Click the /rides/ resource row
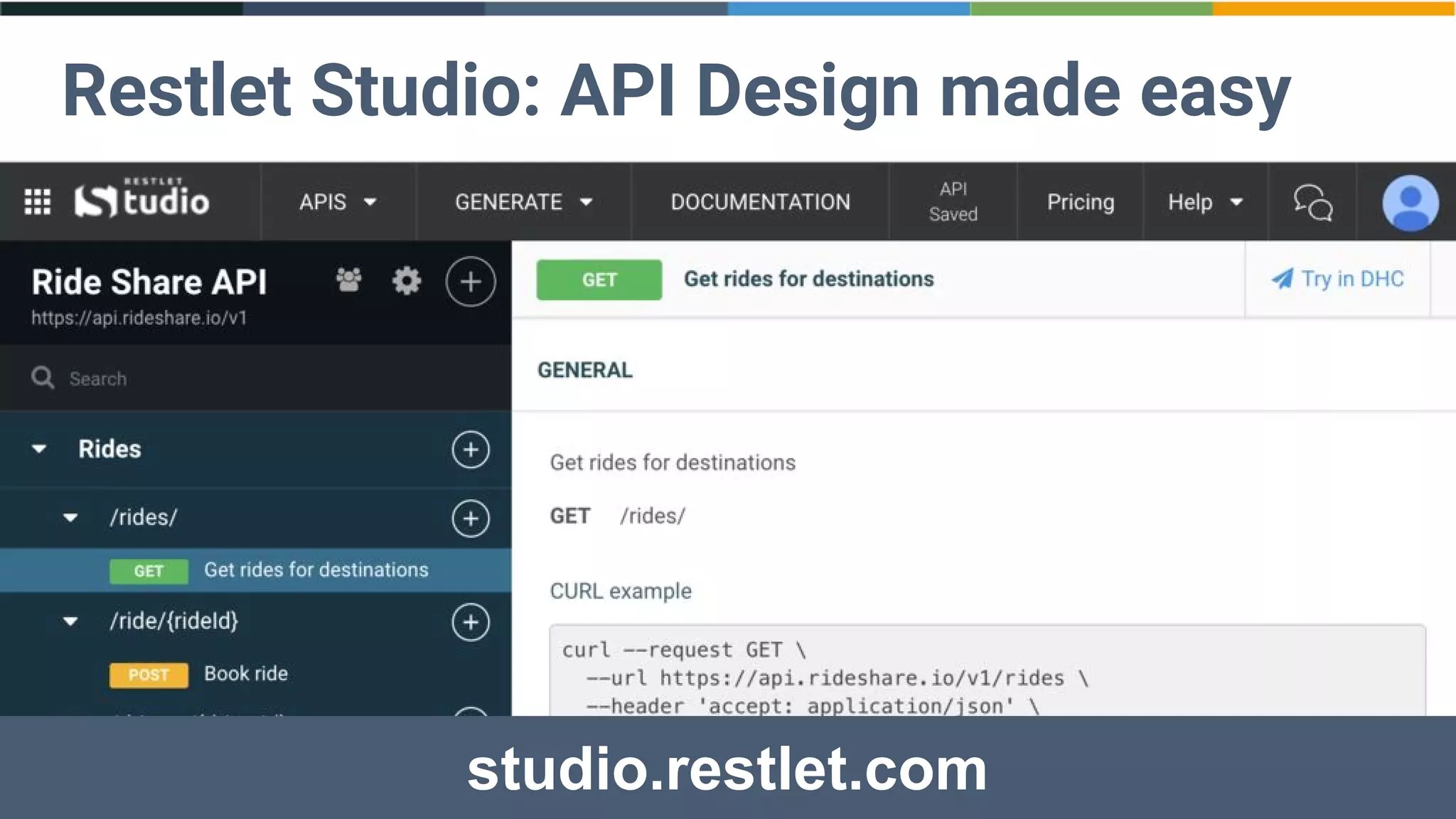This screenshot has width=1456, height=819. pos(255,518)
